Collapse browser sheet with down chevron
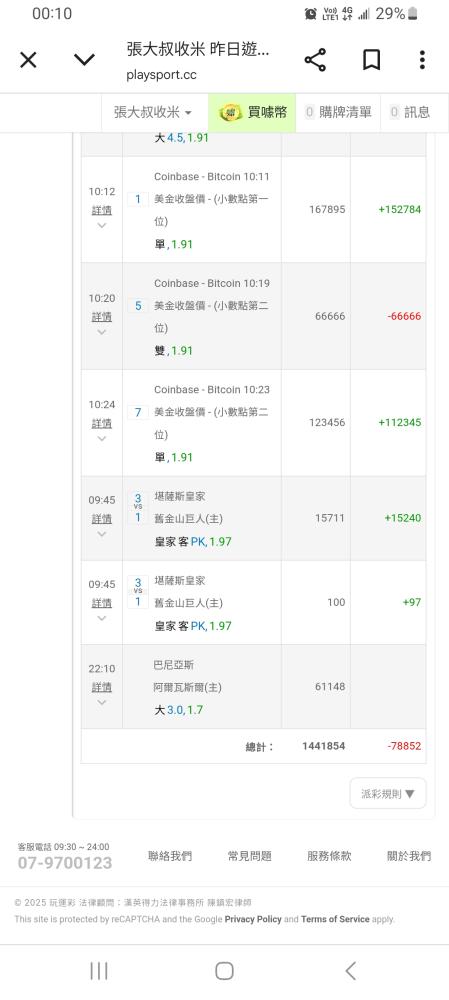Image resolution: width=449 pixels, height=1000 pixels. 84,60
